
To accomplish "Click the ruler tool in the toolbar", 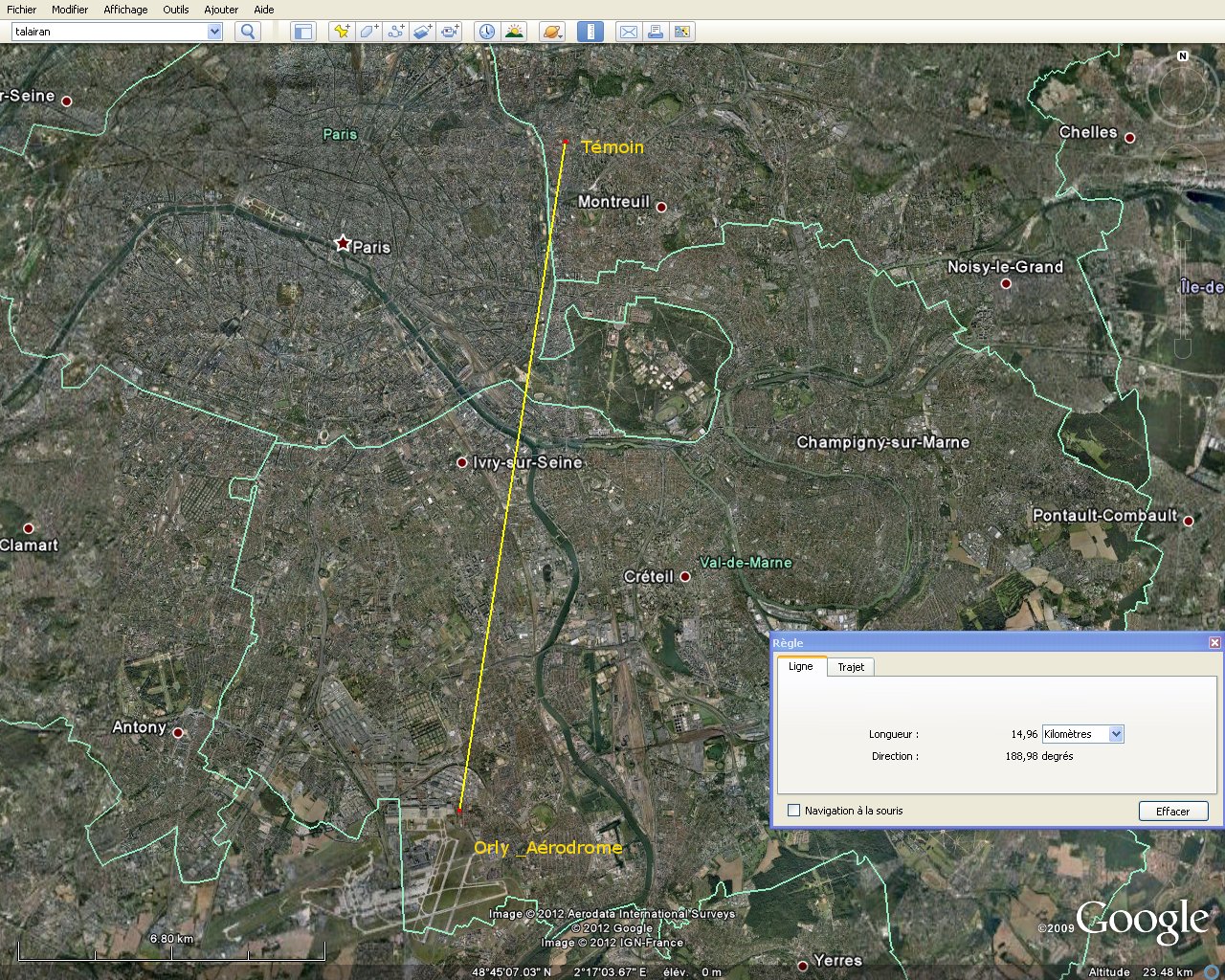I will (590, 32).
